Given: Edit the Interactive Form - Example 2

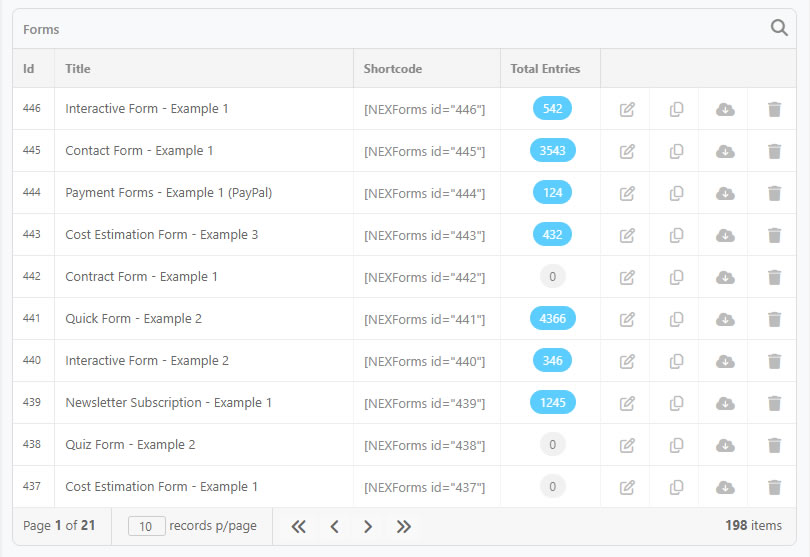Looking at the screenshot, I should coord(627,361).
